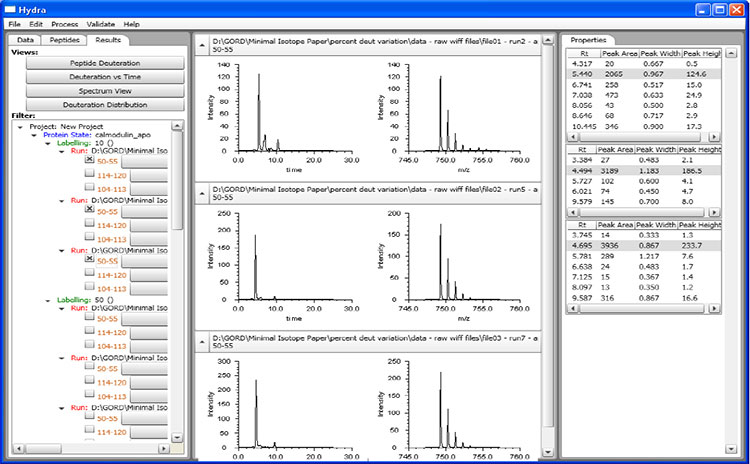The image size is (750, 464).
Task: Click scroll right arrow under the 10.445 table
Action: (714, 137)
